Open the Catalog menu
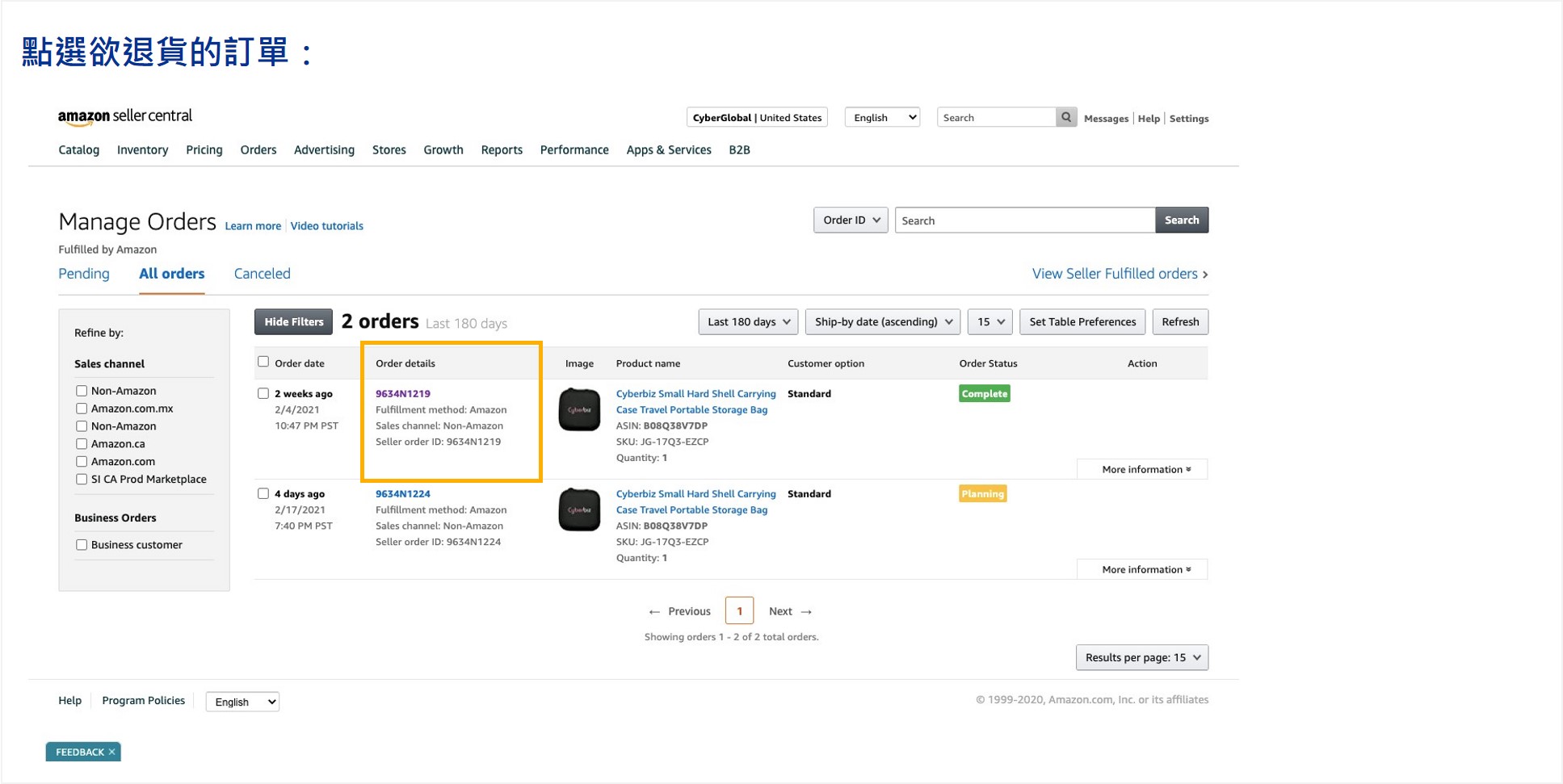The width and height of the screenshot is (1563, 784). (79, 150)
